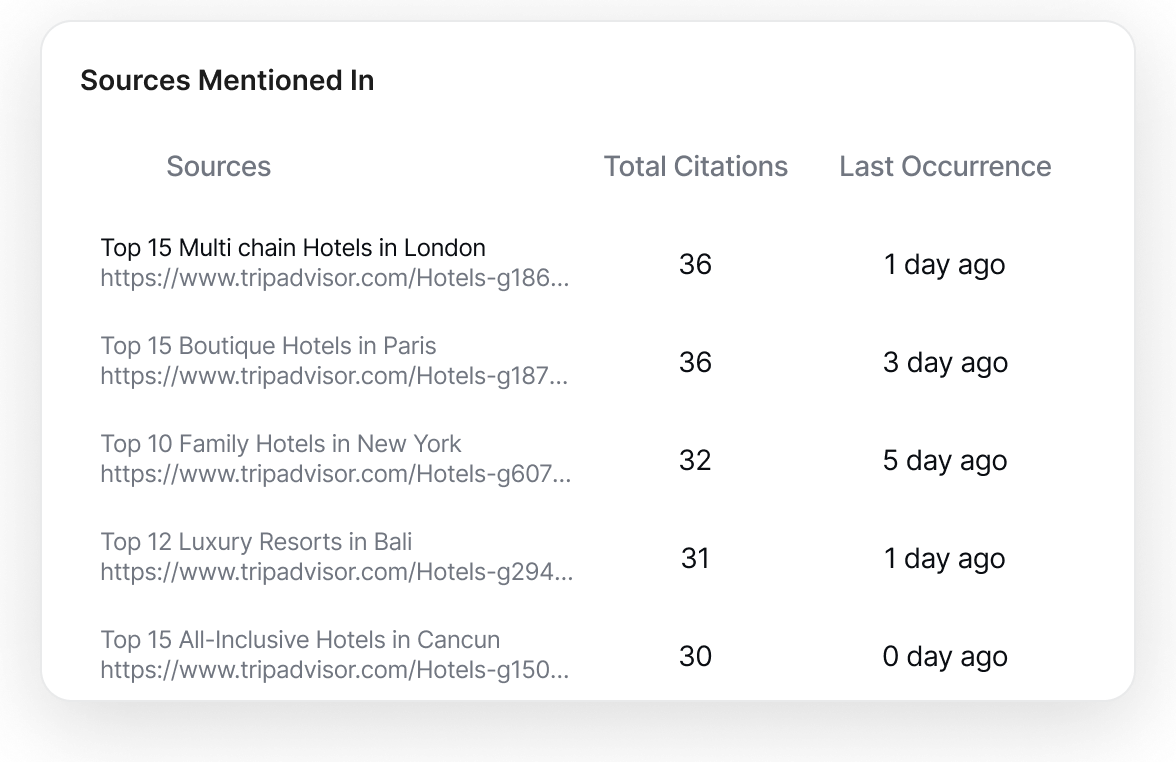This screenshot has height=762, width=1176.
Task: Open Top 15 Boutique Hotels in Paris
Action: coord(268,346)
